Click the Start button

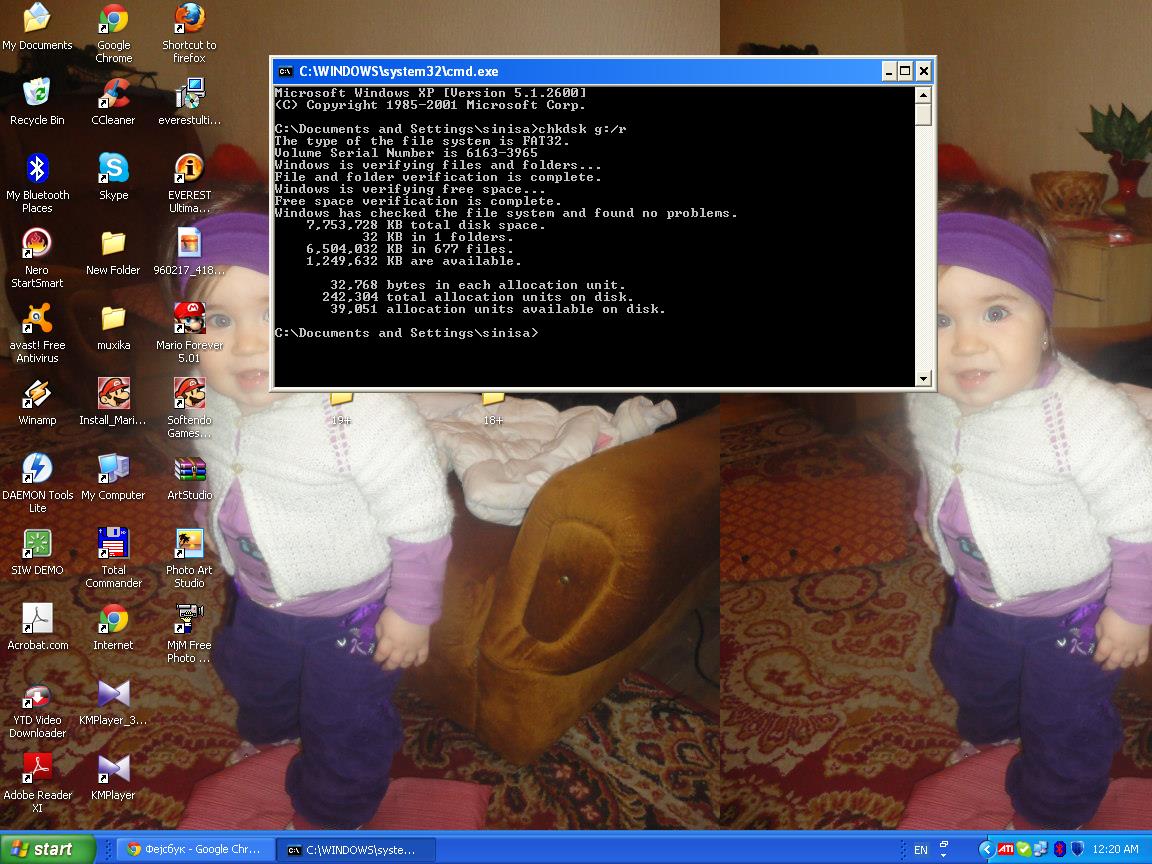coord(47,849)
